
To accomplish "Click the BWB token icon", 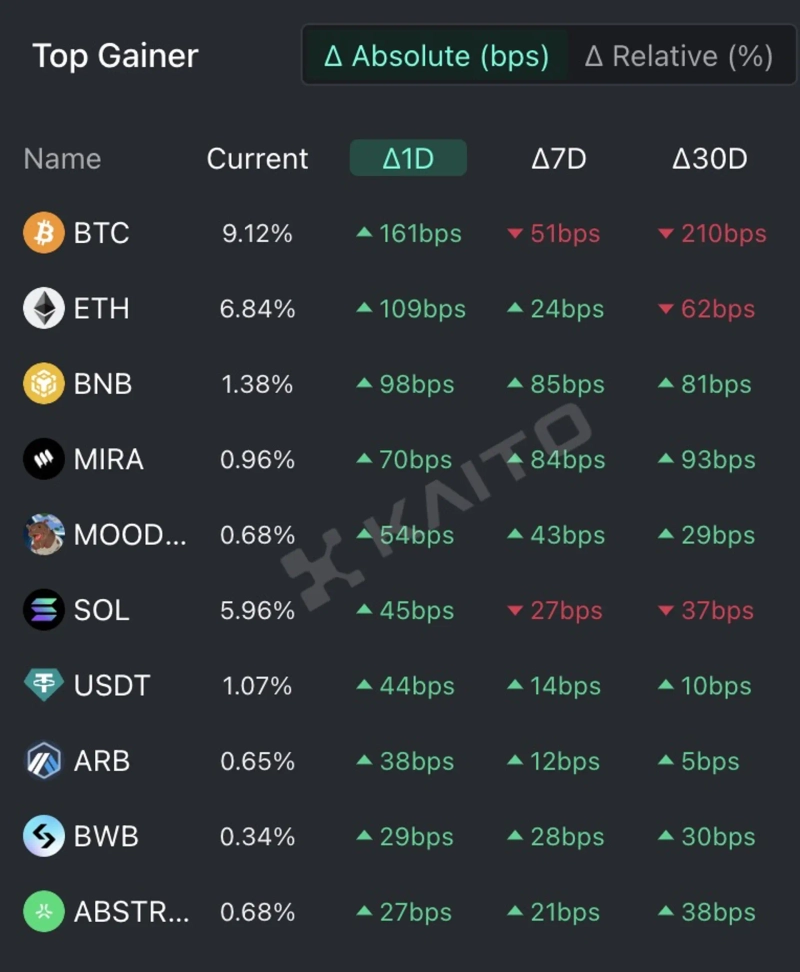I will [44, 837].
